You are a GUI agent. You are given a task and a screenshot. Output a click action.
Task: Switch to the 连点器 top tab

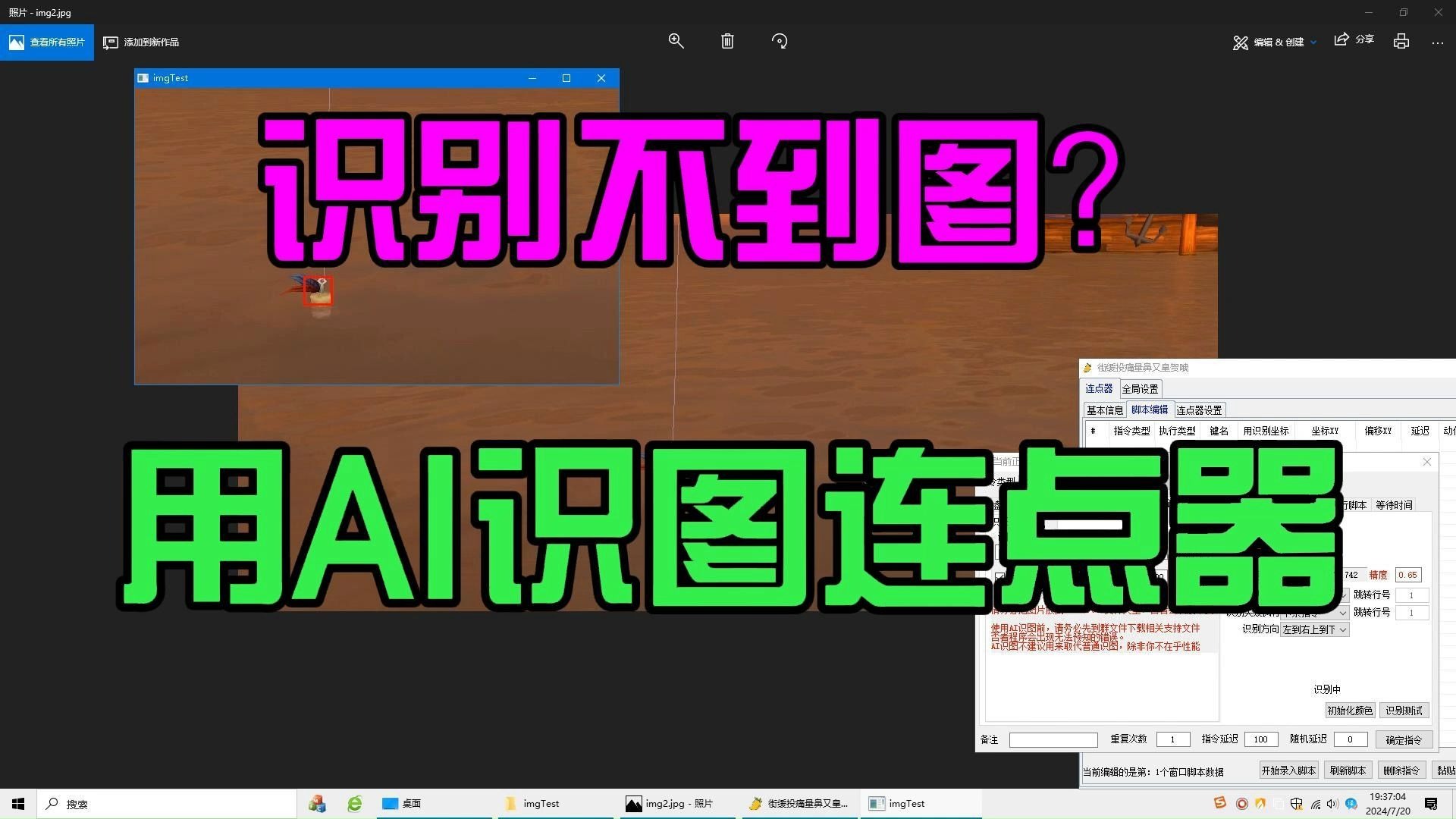tap(1099, 388)
